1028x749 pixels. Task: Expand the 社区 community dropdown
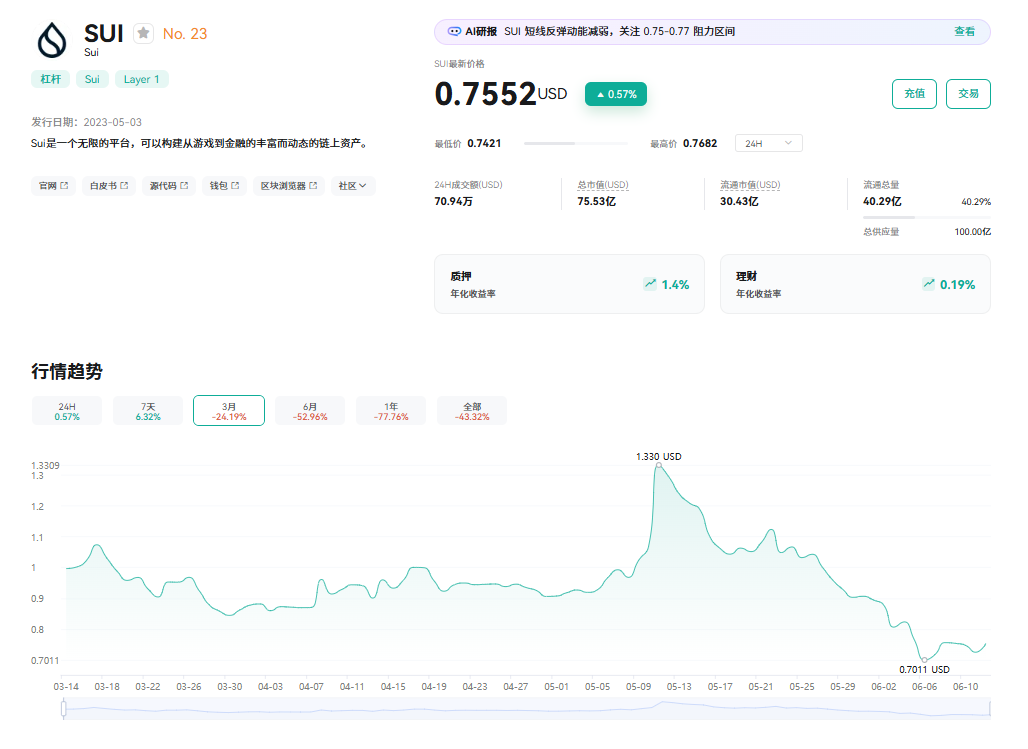[x=353, y=186]
